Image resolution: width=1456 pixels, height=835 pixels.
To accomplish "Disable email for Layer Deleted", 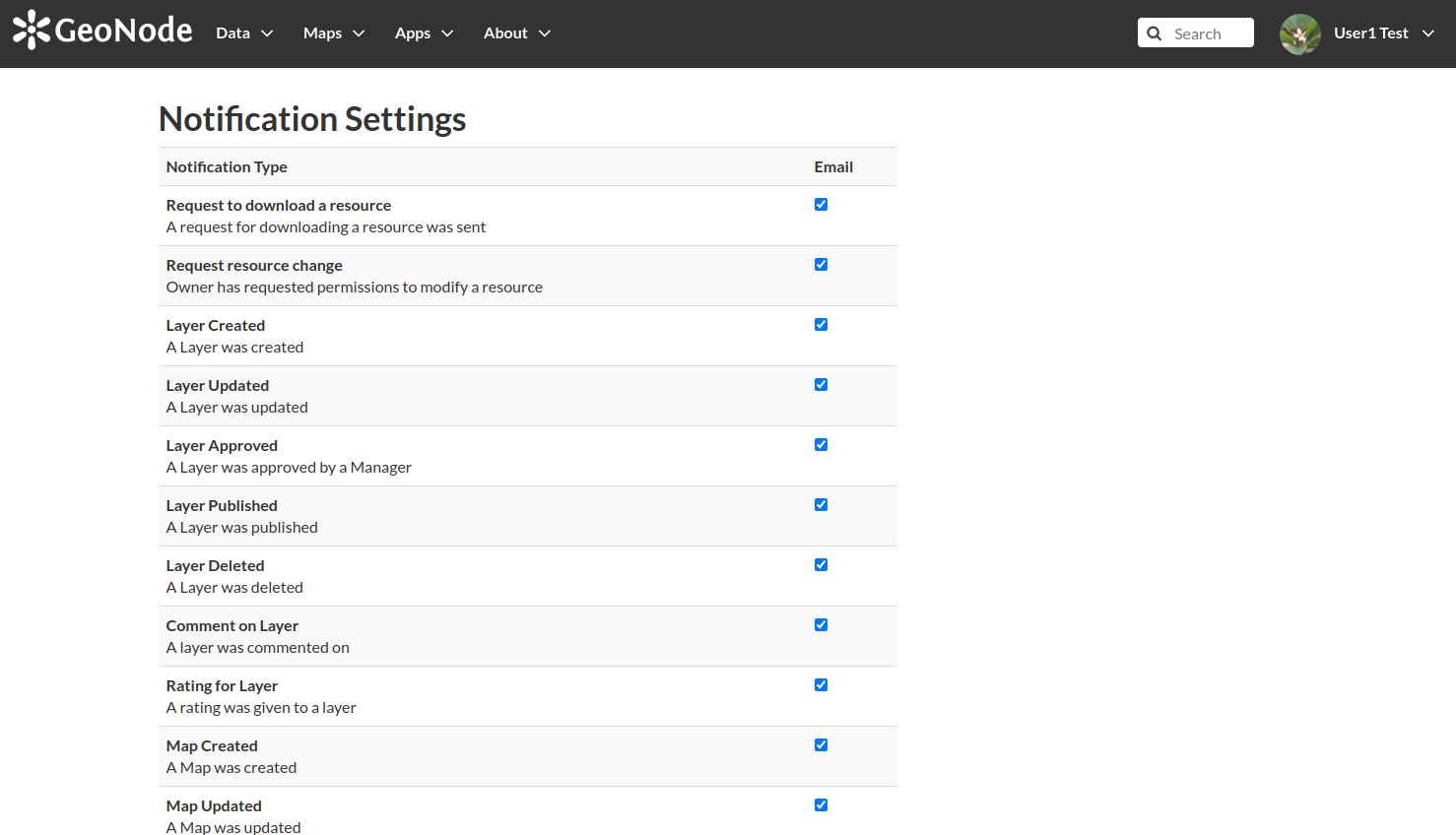I will coord(821,565).
